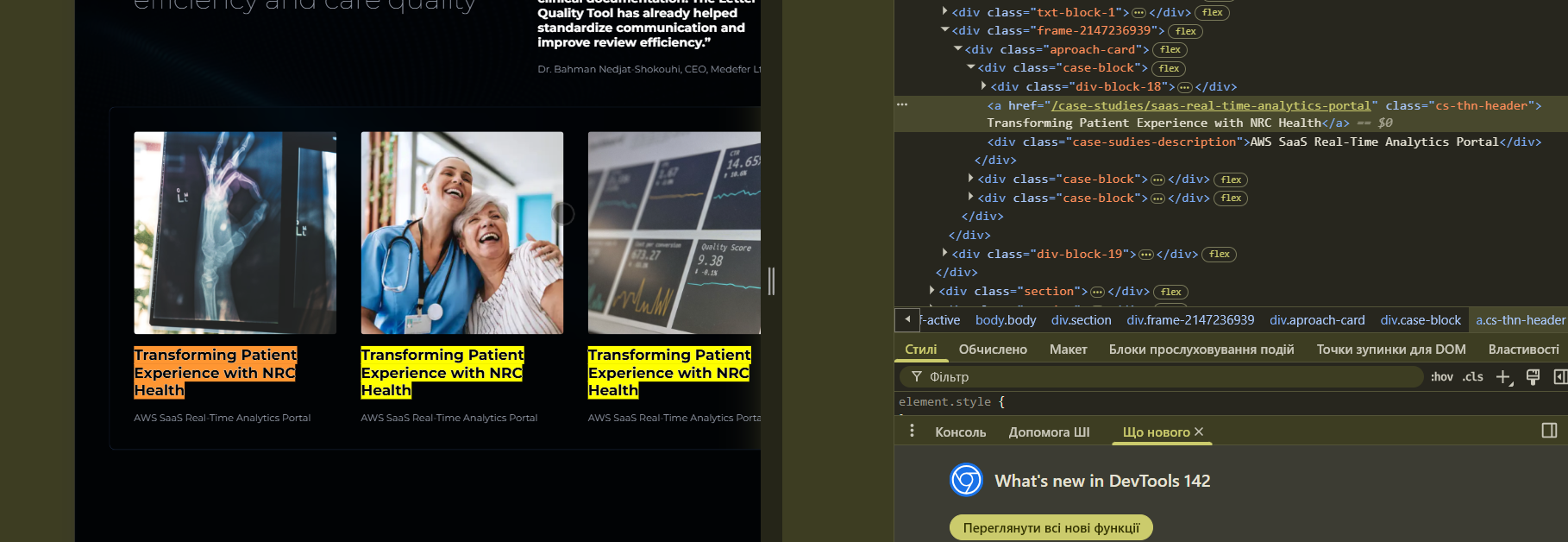Screen dimensions: 1568x542
Task: Click element.style rule in Styles pane
Action: click(951, 402)
